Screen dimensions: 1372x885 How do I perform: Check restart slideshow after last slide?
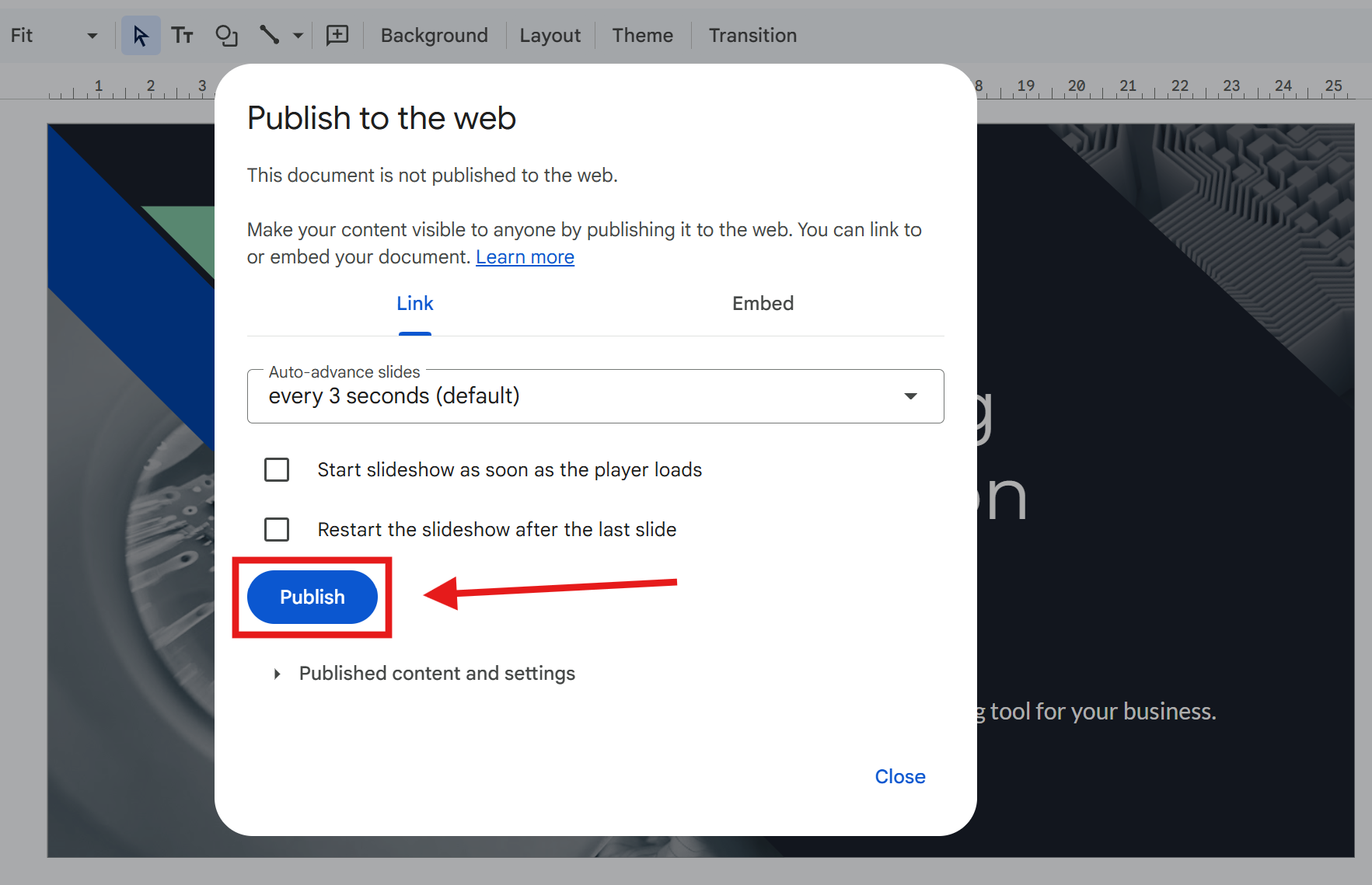(x=277, y=530)
